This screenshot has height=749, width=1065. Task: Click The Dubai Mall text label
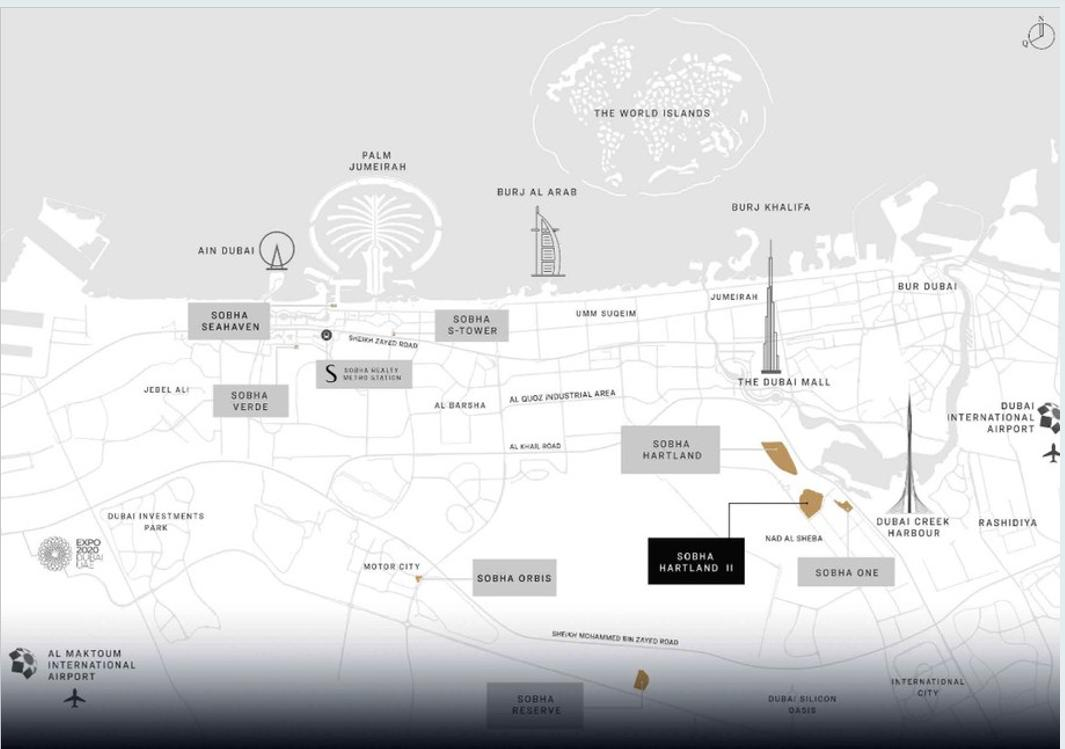pyautogui.click(x=784, y=382)
